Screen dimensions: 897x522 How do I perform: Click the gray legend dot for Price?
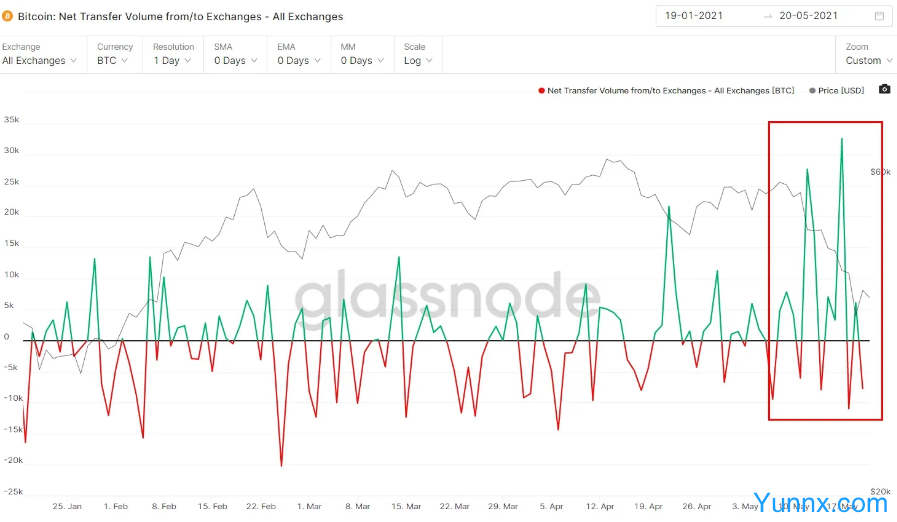812,90
